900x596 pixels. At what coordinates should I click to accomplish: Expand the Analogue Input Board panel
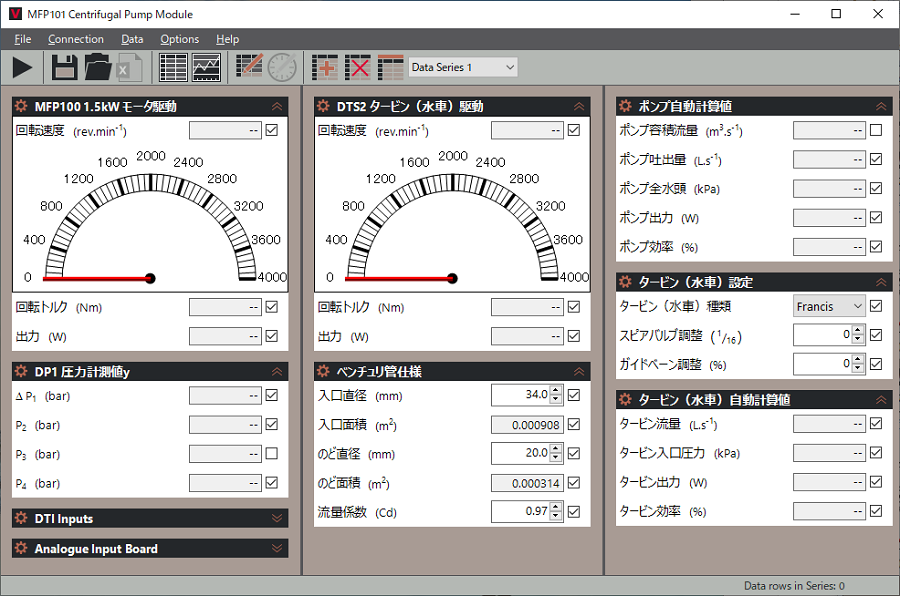277,548
